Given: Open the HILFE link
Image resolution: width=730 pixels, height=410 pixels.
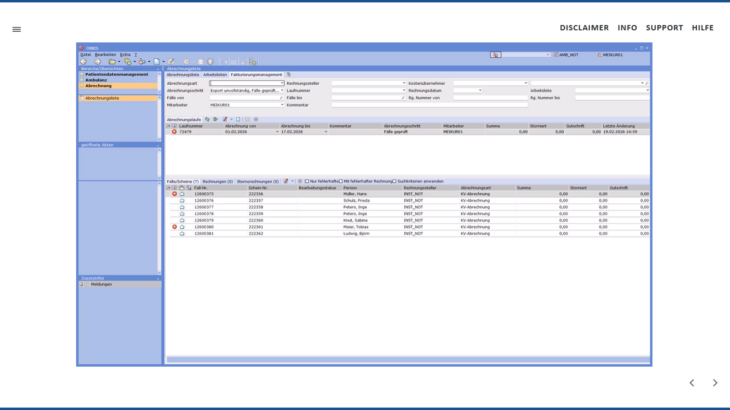Looking at the screenshot, I should [x=702, y=28].
